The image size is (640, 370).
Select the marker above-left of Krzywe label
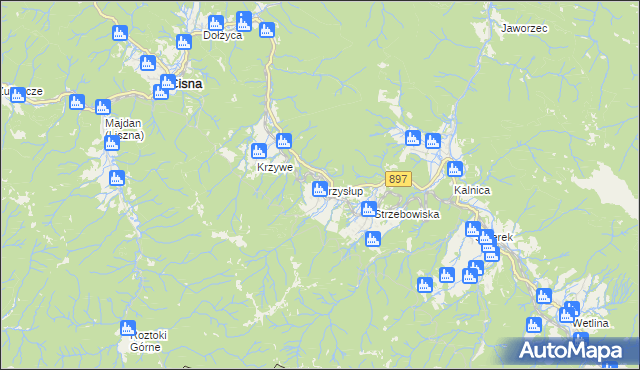(x=258, y=151)
